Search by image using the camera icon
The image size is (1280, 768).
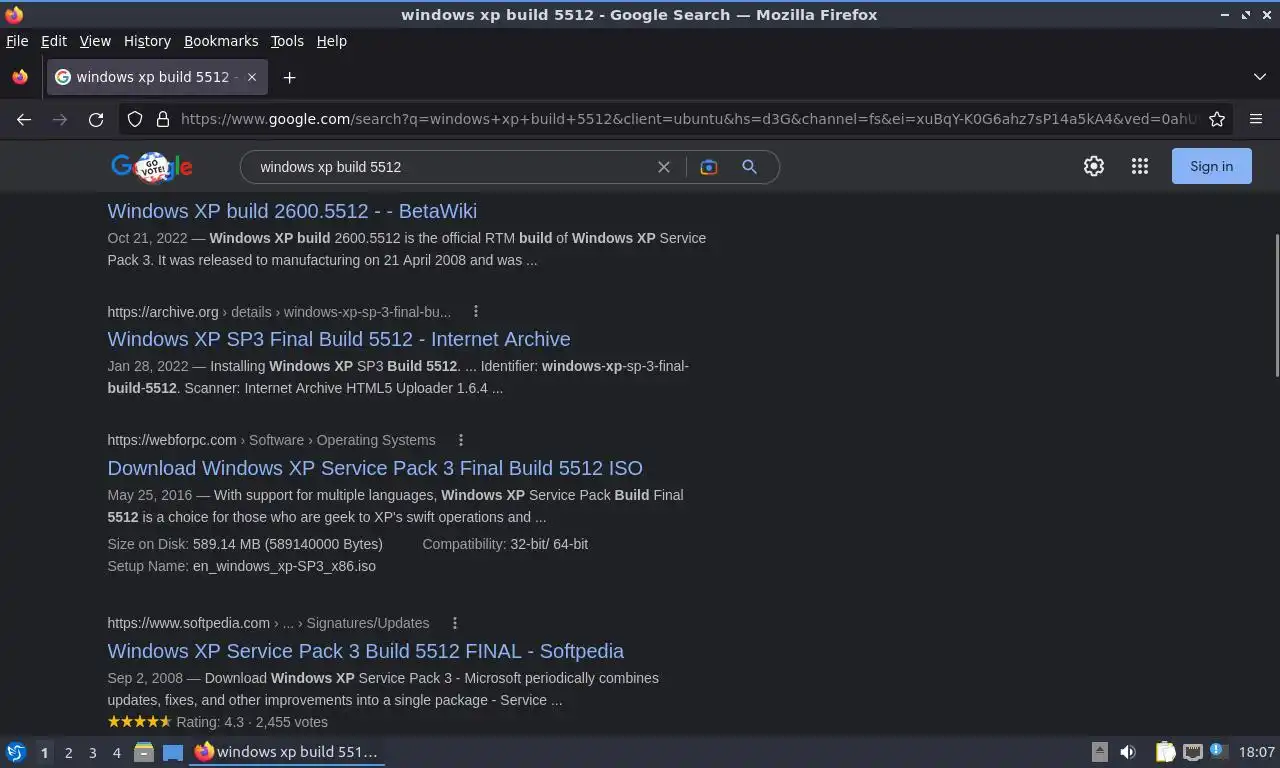click(x=709, y=167)
